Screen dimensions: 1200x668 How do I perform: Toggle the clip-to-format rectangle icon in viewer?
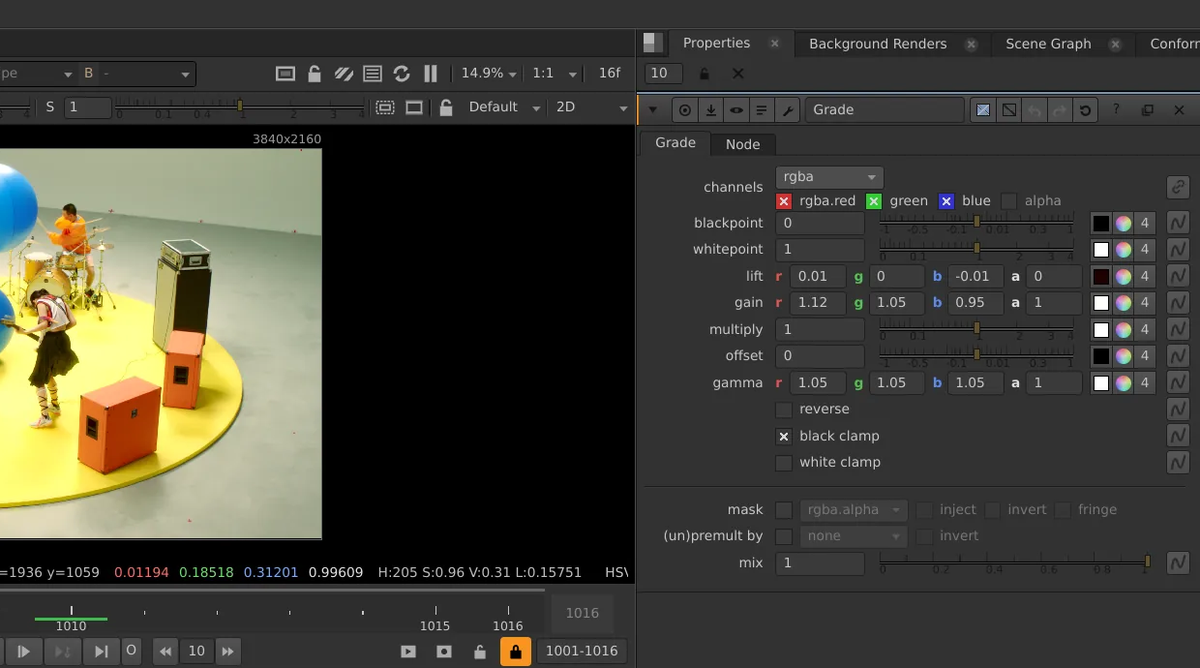(285, 74)
